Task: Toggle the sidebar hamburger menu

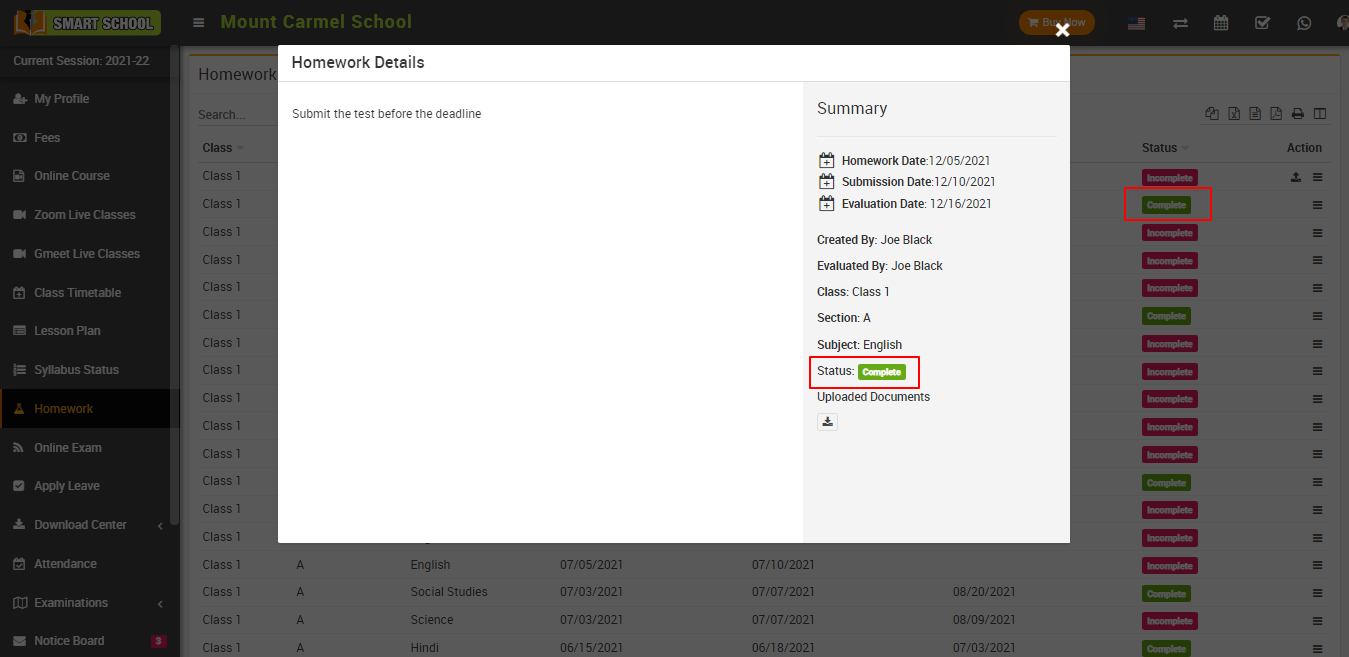Action: 199,23
